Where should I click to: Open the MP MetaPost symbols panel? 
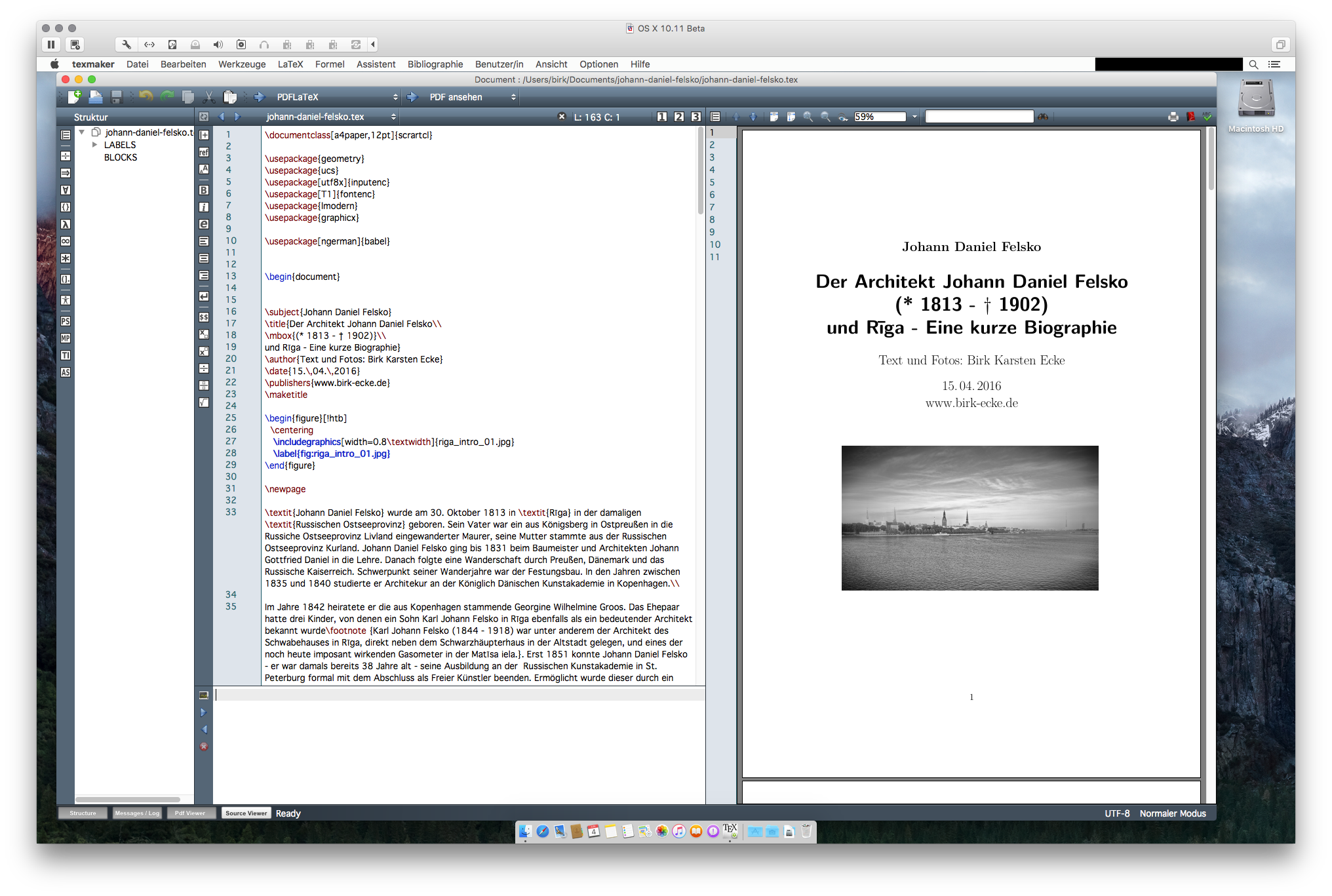click(x=66, y=338)
